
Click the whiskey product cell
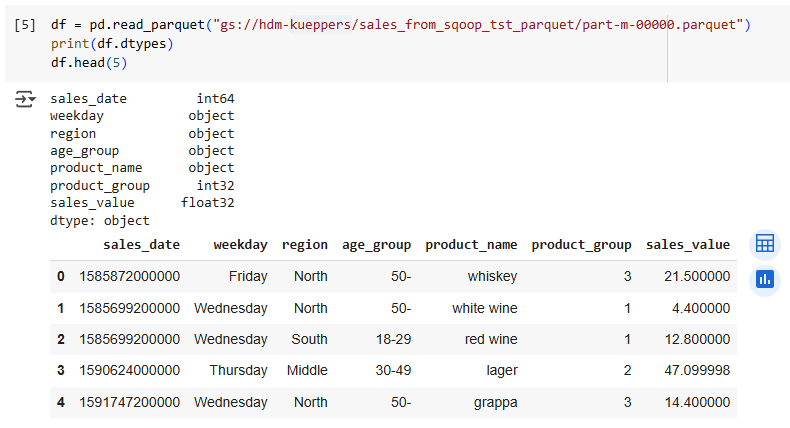point(492,276)
